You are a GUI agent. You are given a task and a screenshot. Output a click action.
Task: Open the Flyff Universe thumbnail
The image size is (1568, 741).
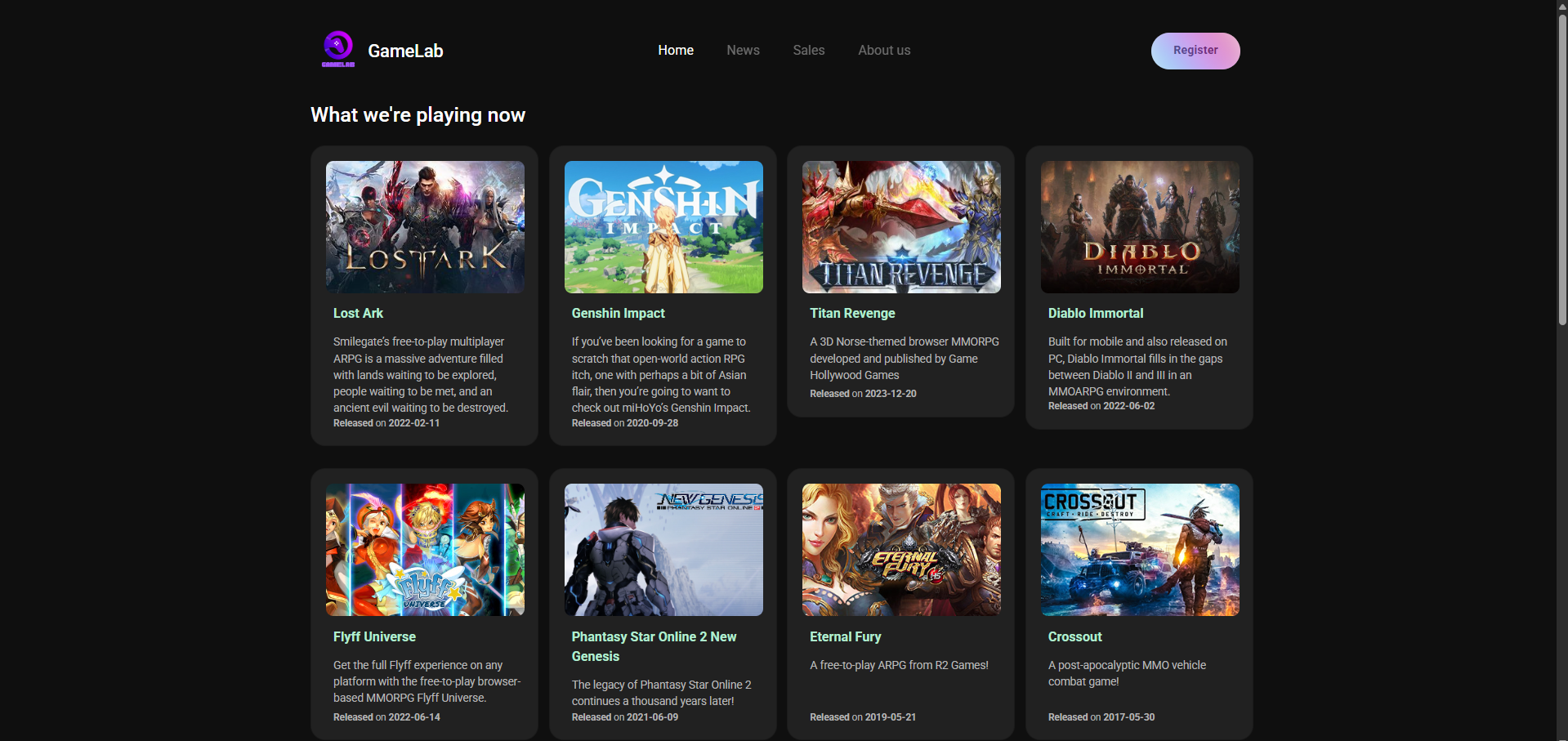point(425,549)
